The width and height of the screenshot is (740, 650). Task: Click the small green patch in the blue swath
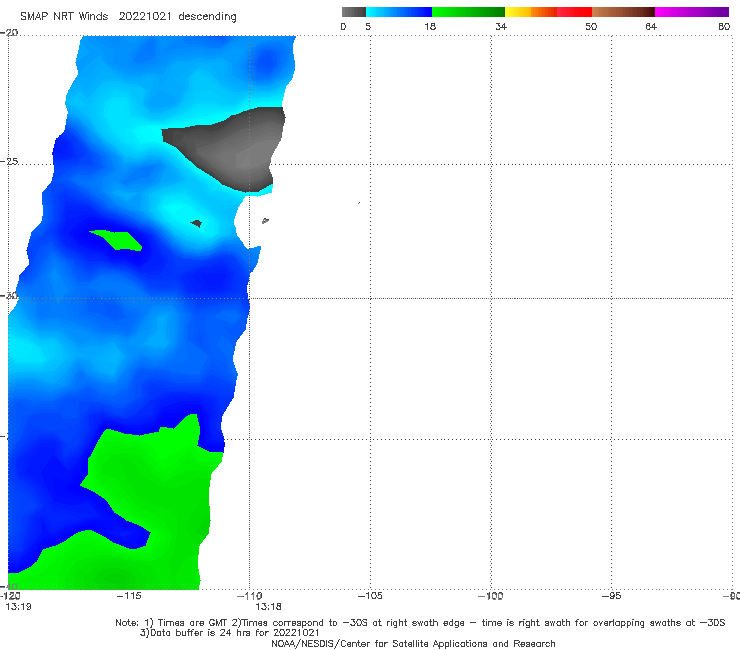tap(117, 240)
